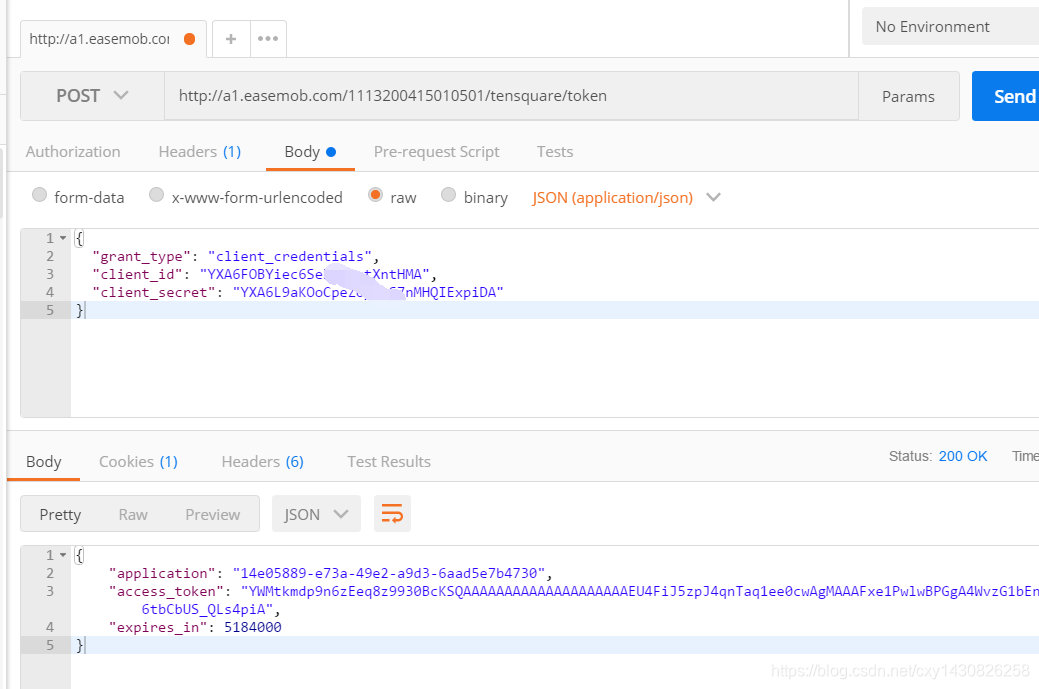Viewport: 1039px width, 689px height.
Task: Open the No Environment selector
Action: 950,26
